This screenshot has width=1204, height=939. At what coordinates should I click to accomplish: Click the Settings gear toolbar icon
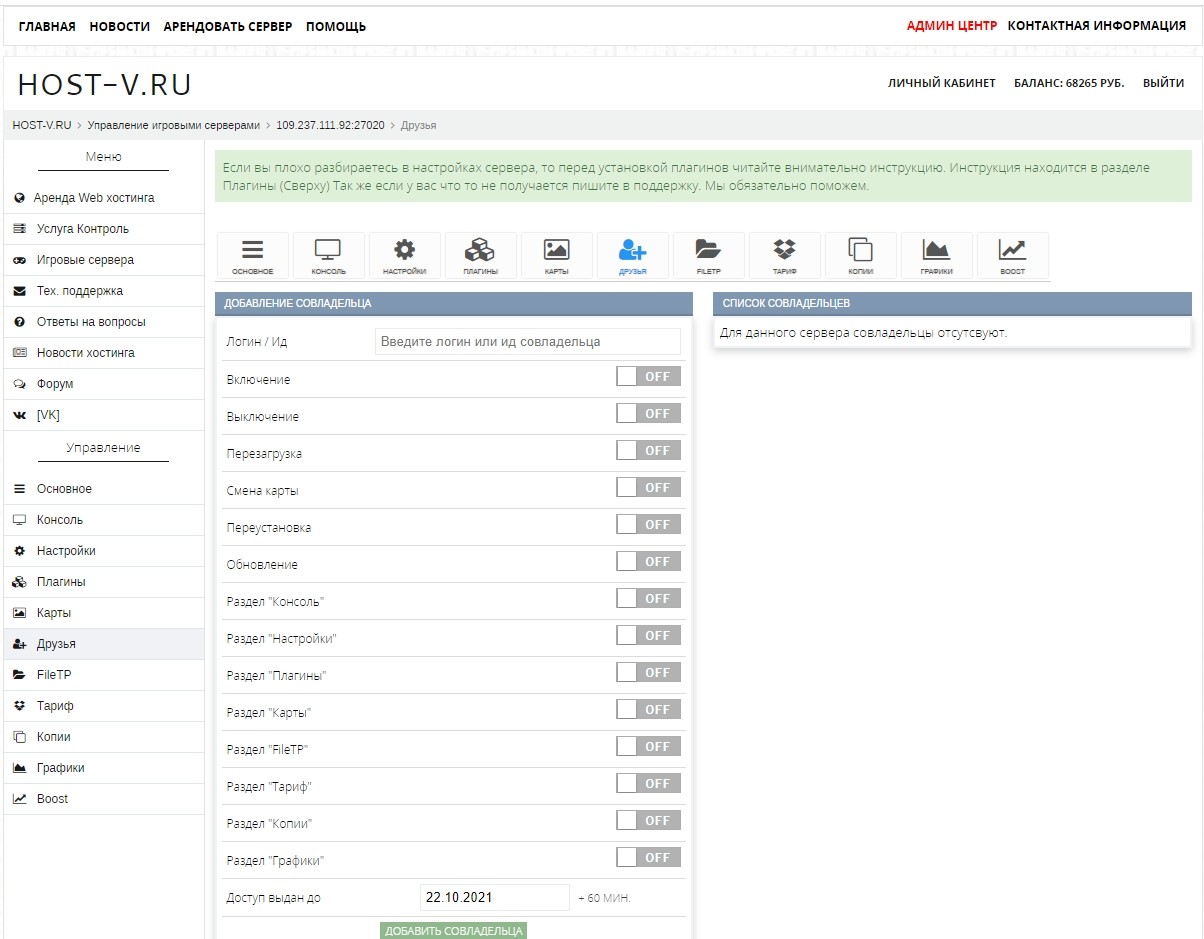[404, 256]
